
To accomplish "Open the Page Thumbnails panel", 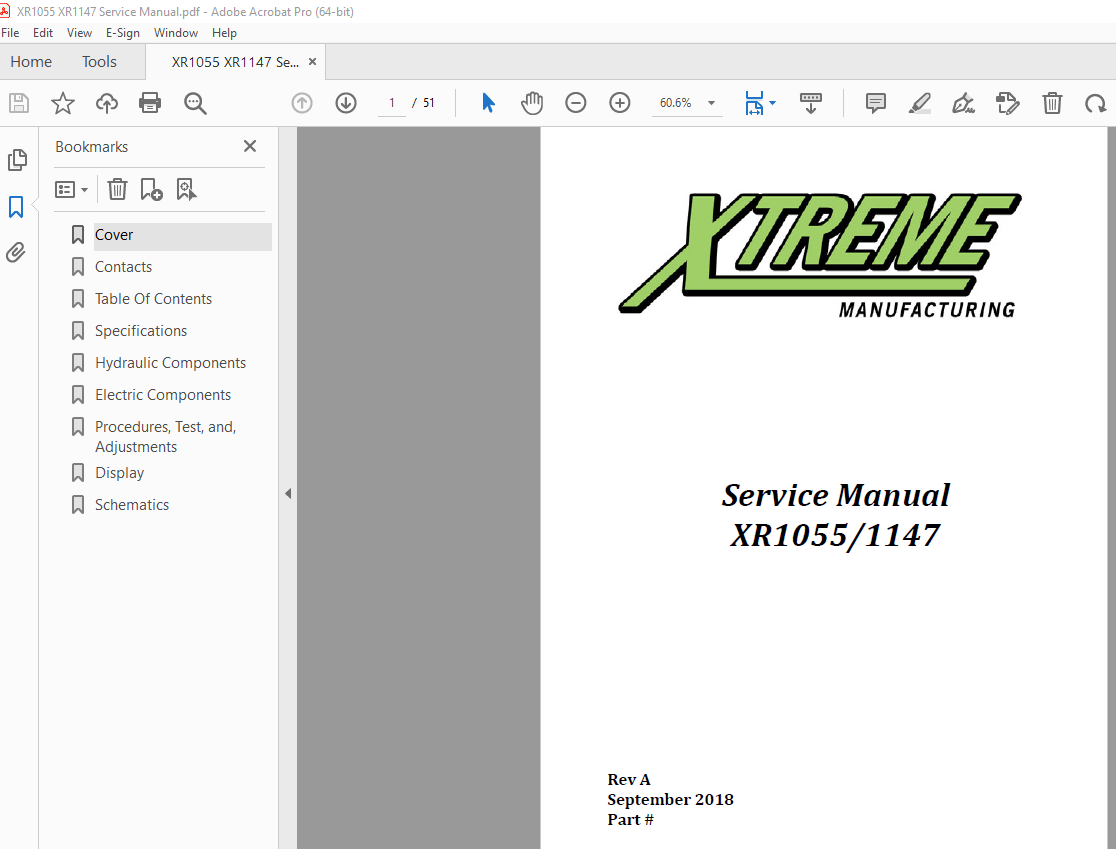I will 16,160.
